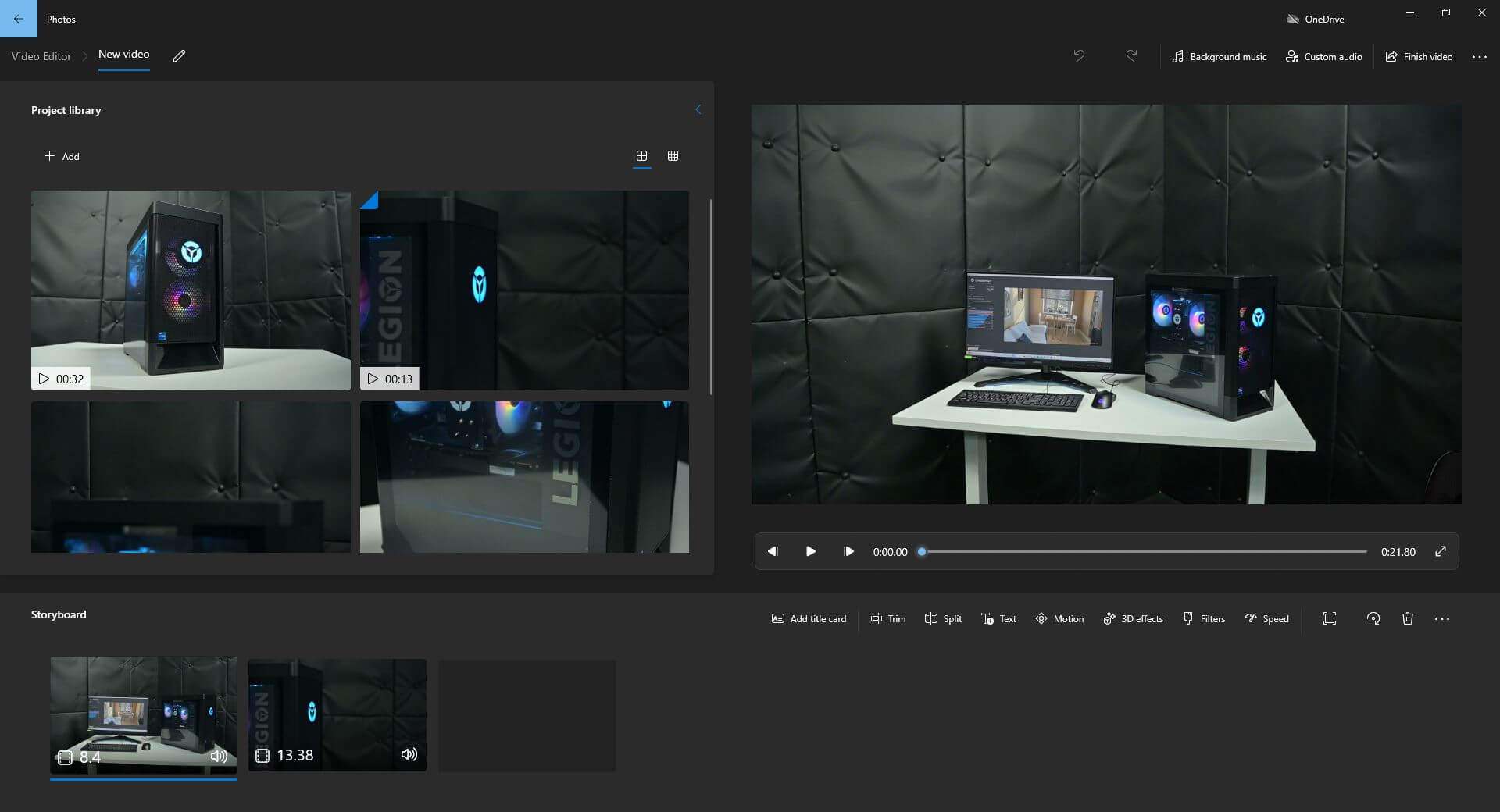Switch library to medium thumbnail view
1500x812 pixels.
point(641,156)
